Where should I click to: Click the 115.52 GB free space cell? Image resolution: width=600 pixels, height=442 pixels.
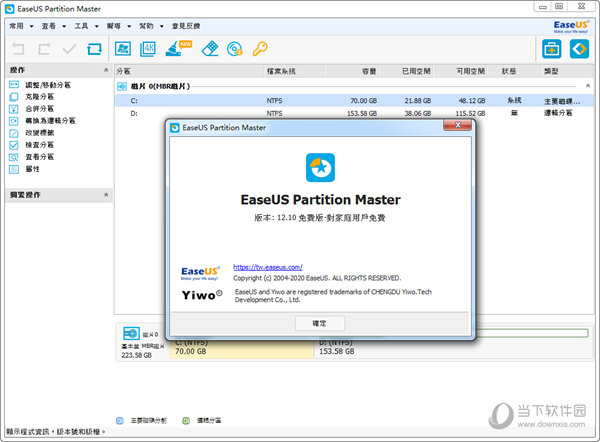pyautogui.click(x=470, y=113)
